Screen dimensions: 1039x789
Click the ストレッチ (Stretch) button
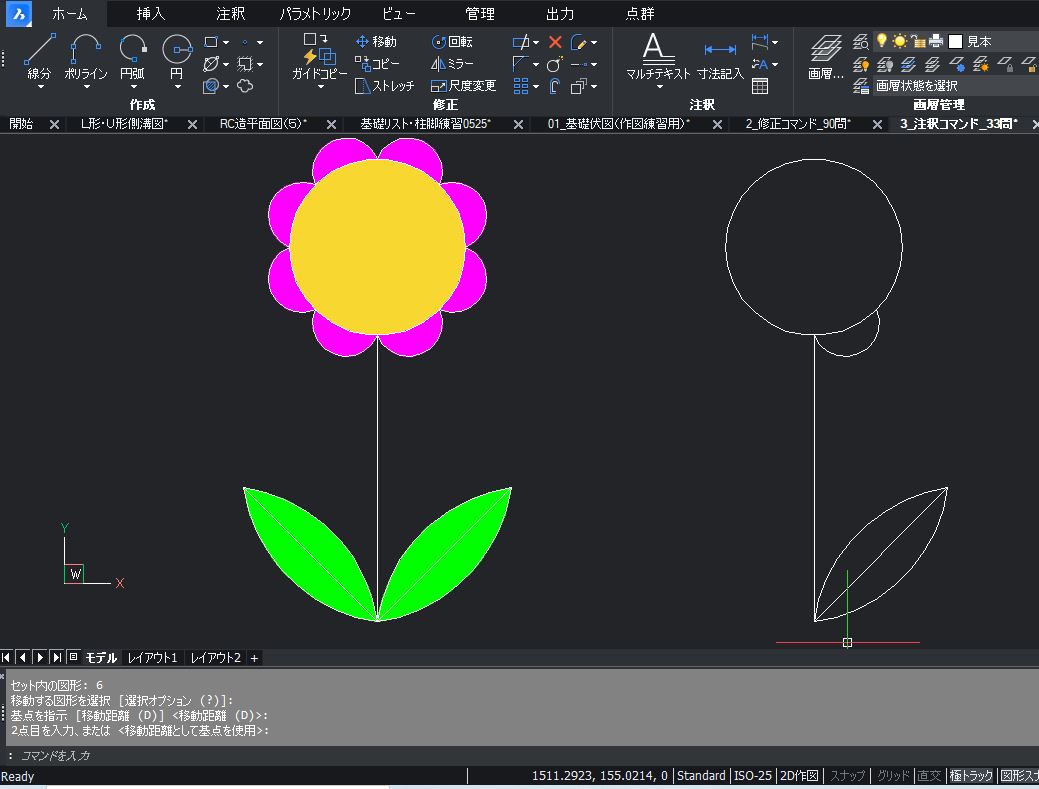pyautogui.click(x=384, y=86)
